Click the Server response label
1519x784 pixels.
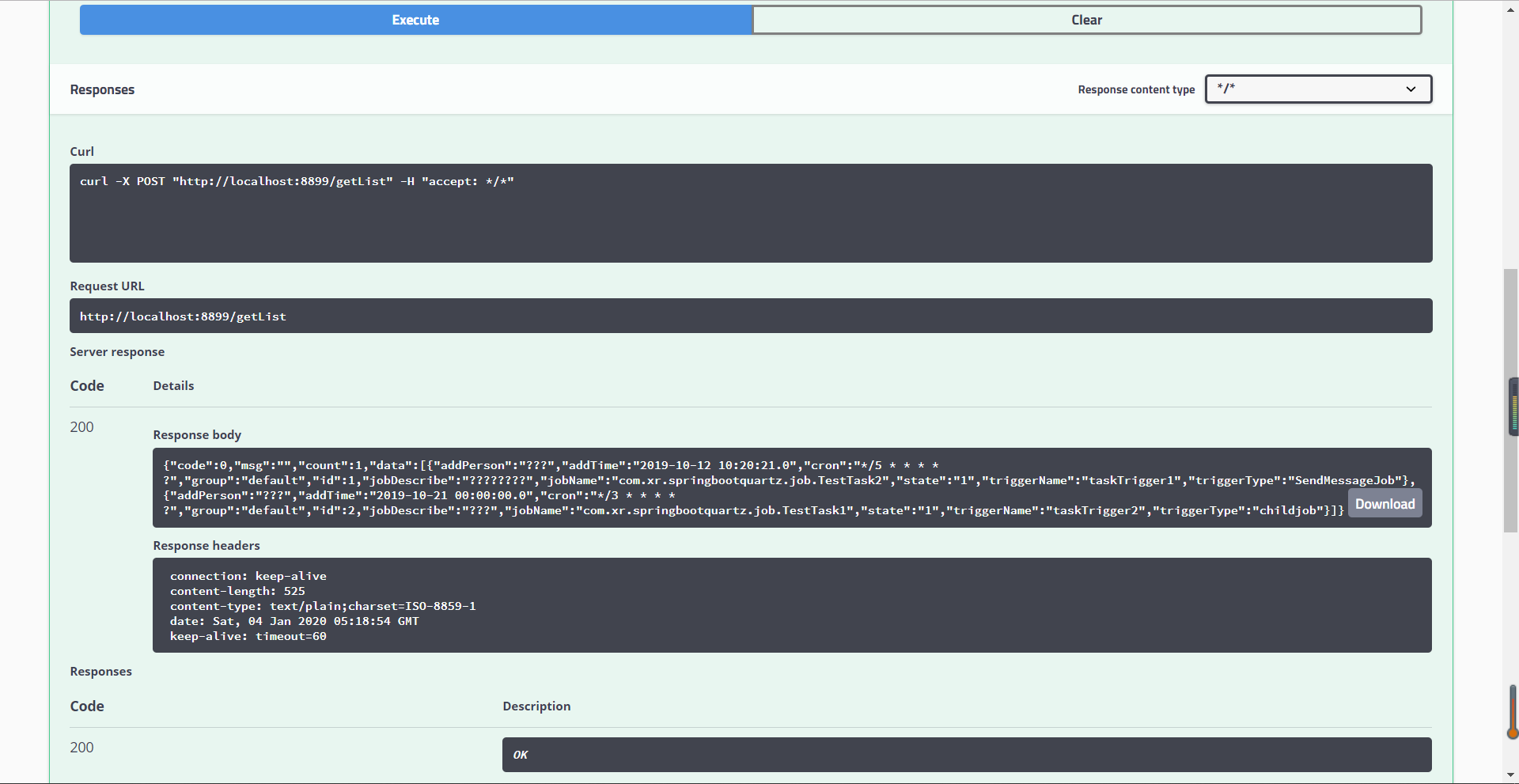[117, 352]
